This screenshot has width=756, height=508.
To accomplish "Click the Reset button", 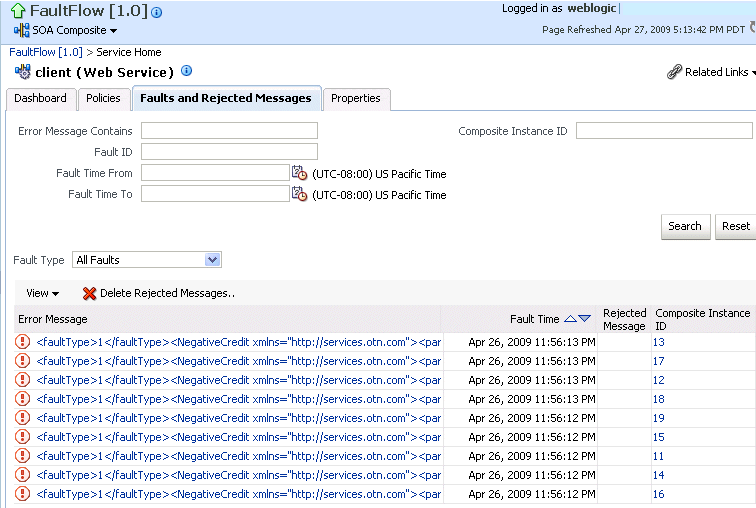I will click(736, 227).
